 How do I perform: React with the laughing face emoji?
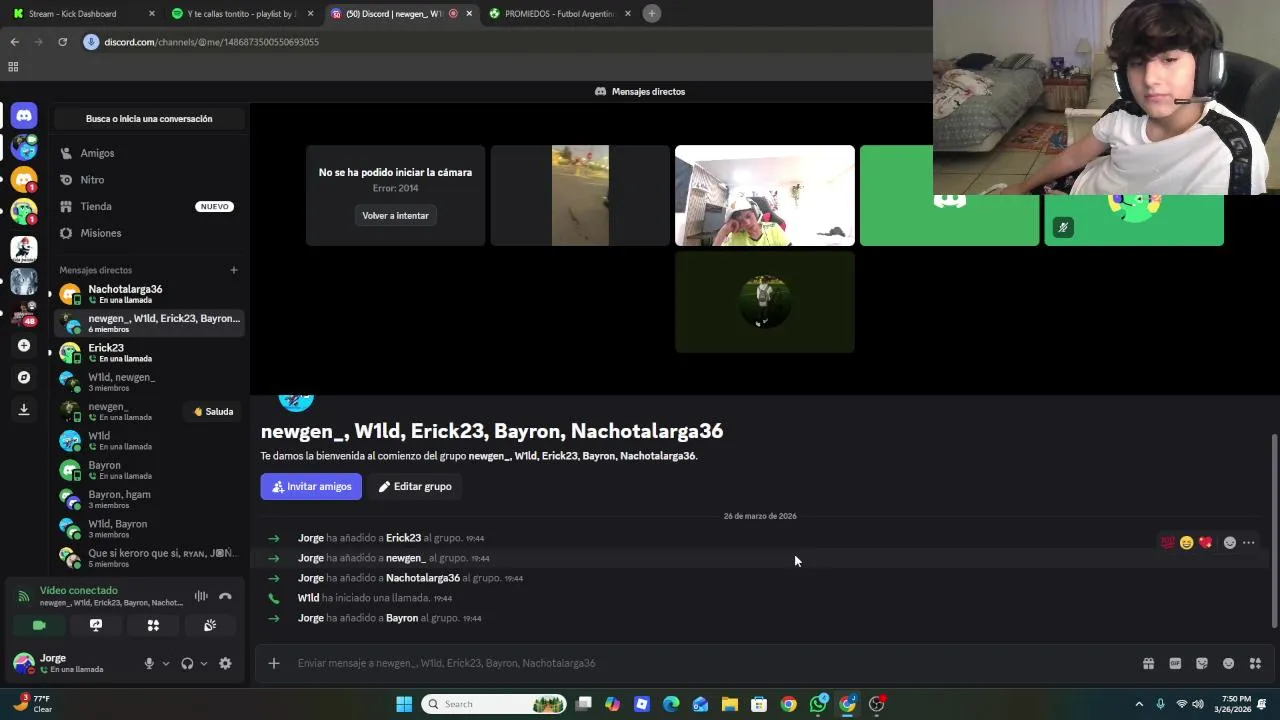pyautogui.click(x=1187, y=543)
